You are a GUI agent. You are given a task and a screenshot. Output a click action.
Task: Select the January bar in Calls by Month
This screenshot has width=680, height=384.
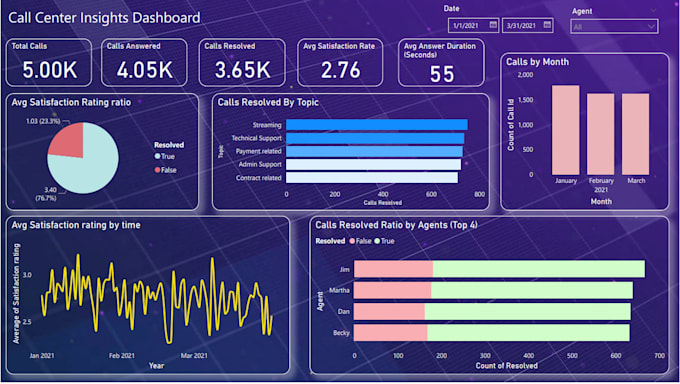pos(566,130)
